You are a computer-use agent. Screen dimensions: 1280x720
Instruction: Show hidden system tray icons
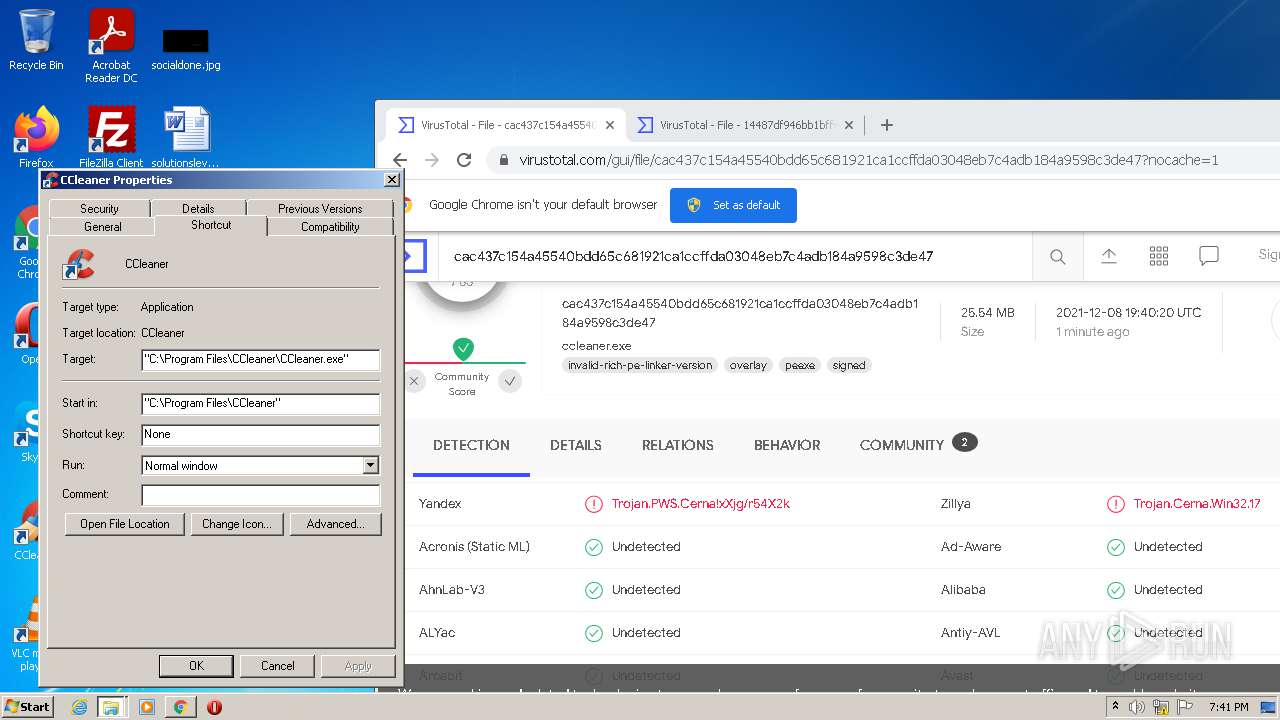click(1115, 707)
